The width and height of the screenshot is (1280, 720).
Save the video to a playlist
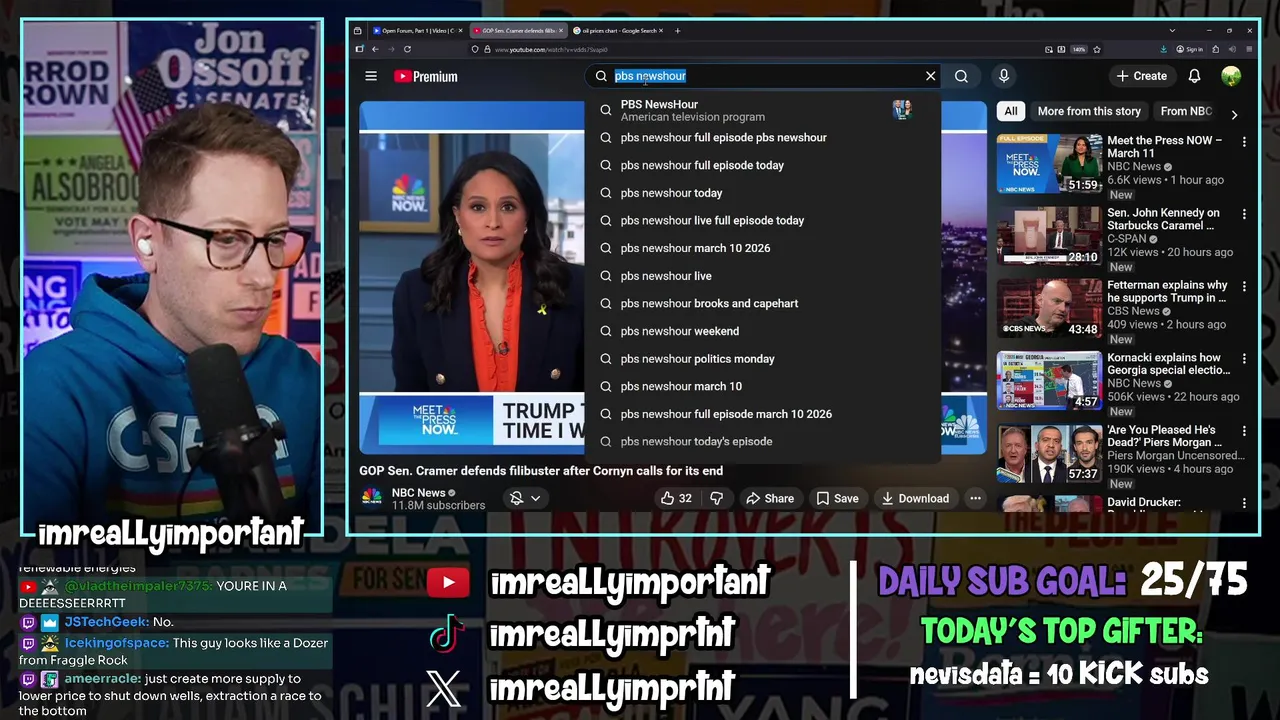coord(837,498)
